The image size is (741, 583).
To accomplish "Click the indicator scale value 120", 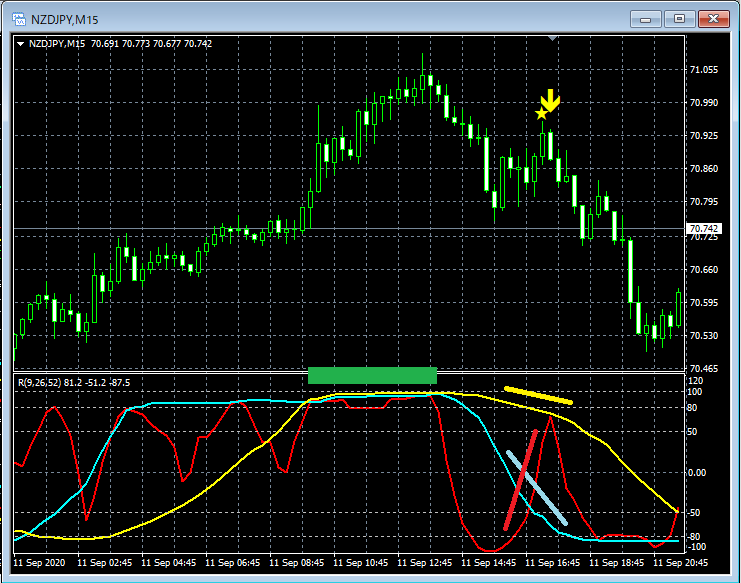I will click(696, 381).
